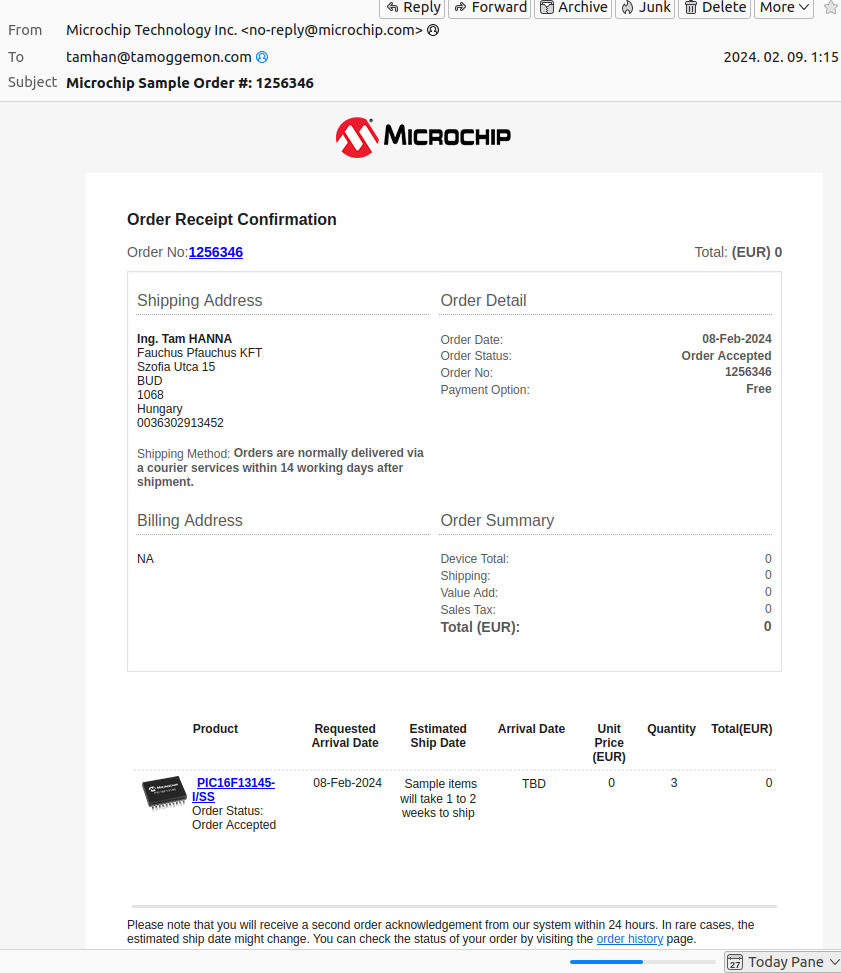Click the Order Receipt Confirmation heading
Viewport: 841px width, 973px height.
pos(232,219)
